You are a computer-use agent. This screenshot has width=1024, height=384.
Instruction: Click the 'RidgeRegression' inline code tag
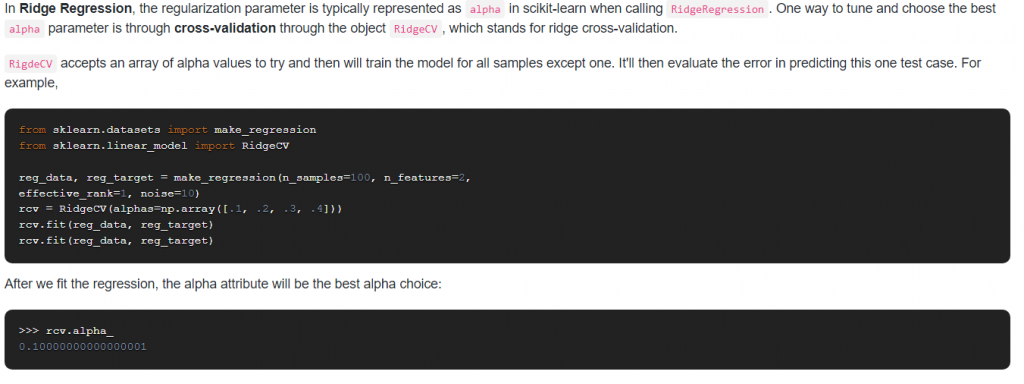click(717, 9)
